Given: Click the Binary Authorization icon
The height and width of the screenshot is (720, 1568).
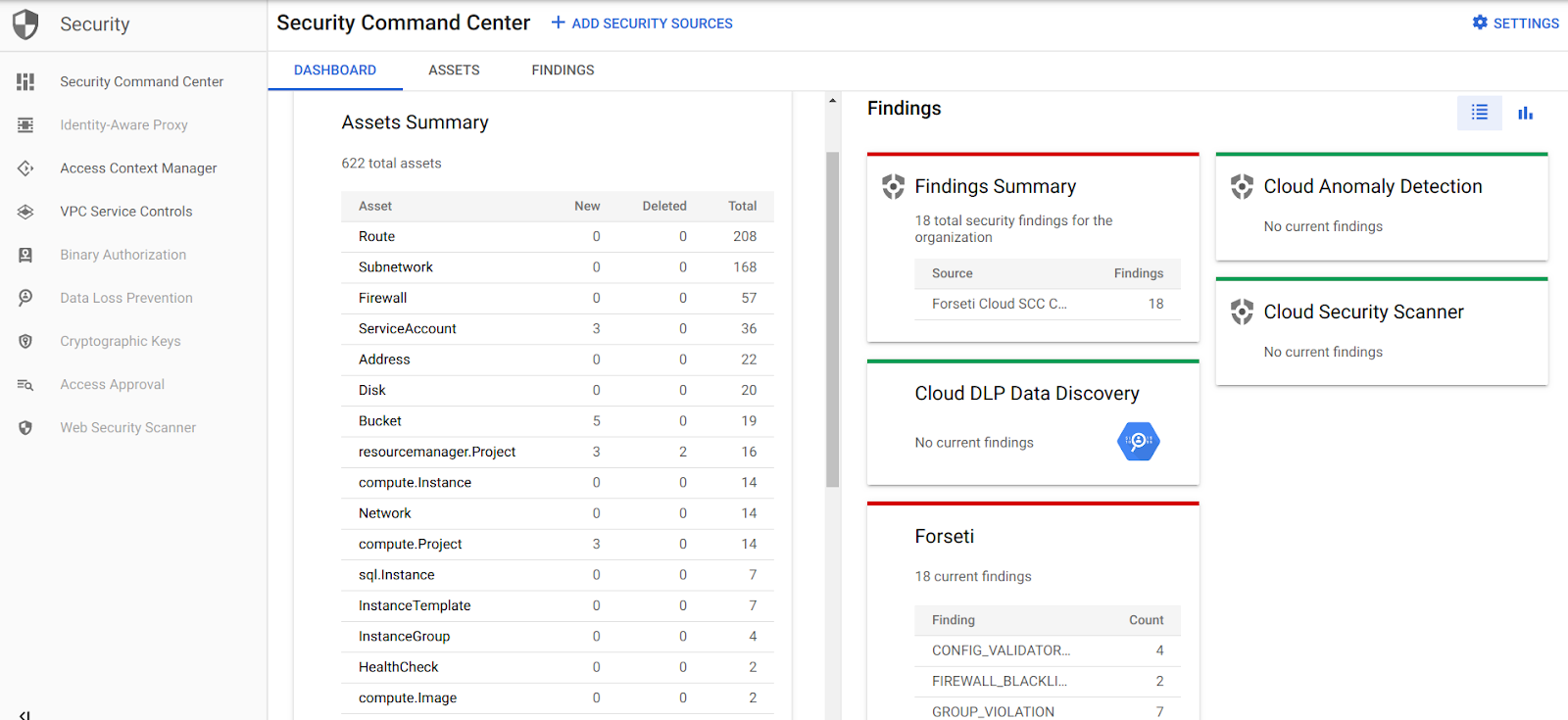Looking at the screenshot, I should [x=25, y=255].
